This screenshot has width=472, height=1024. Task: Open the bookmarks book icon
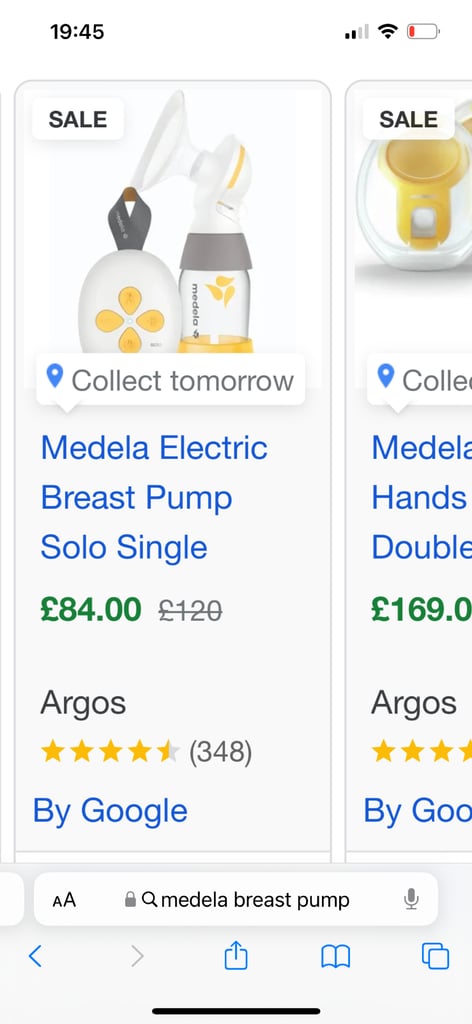point(336,957)
